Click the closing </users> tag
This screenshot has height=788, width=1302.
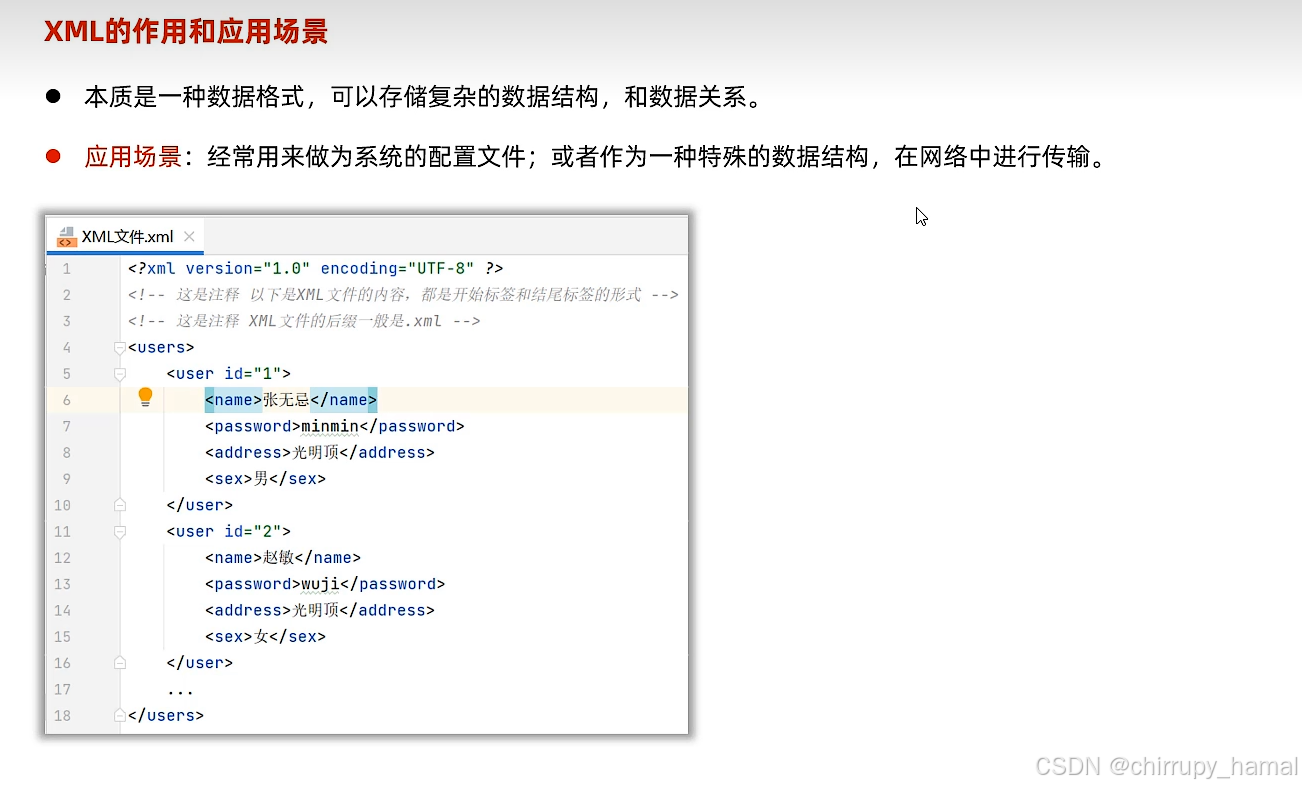coord(166,715)
